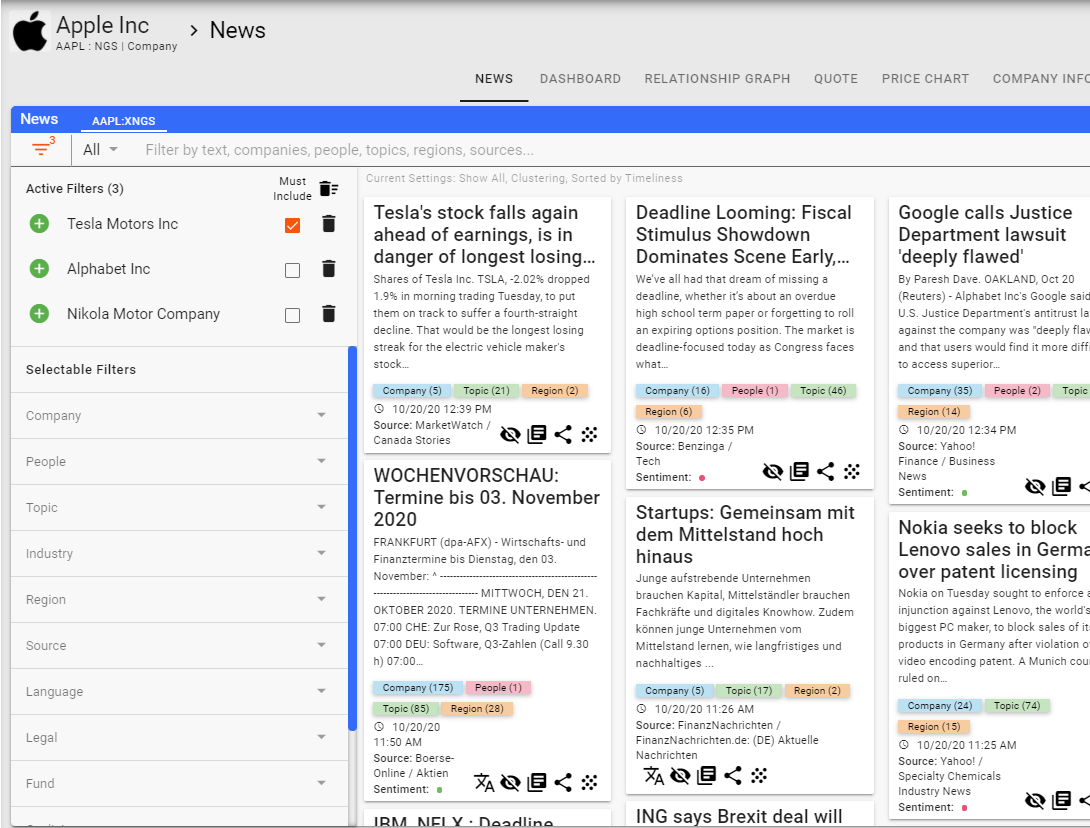Share the WOCHENVORSCHAU article
The width and height of the screenshot is (1090, 828).
(563, 783)
